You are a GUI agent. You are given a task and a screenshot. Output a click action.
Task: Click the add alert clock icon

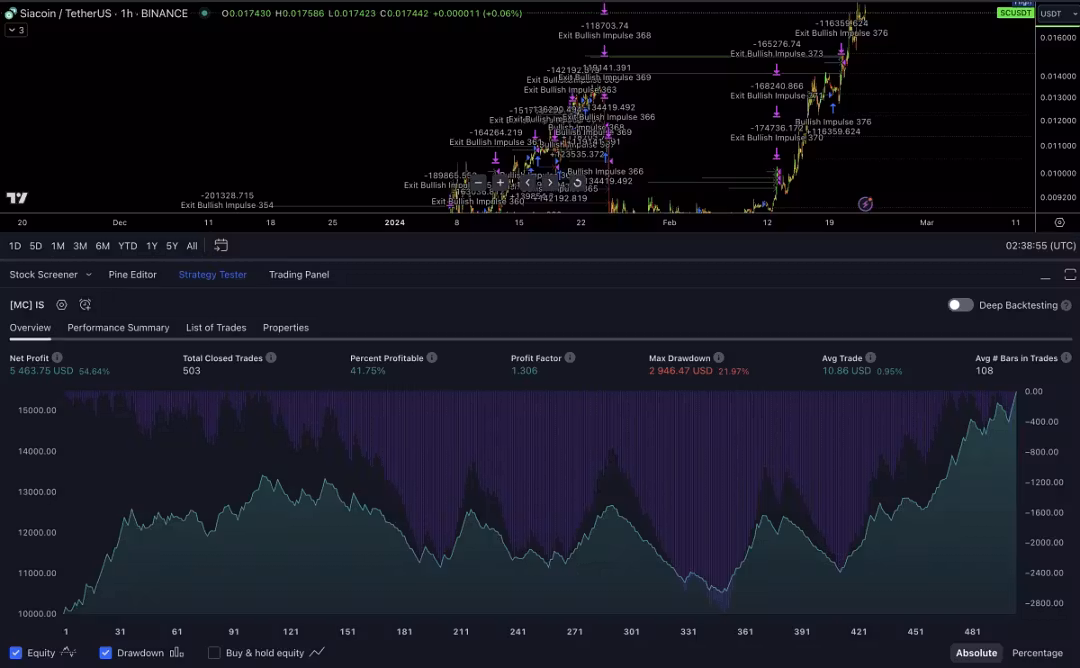[85, 305]
